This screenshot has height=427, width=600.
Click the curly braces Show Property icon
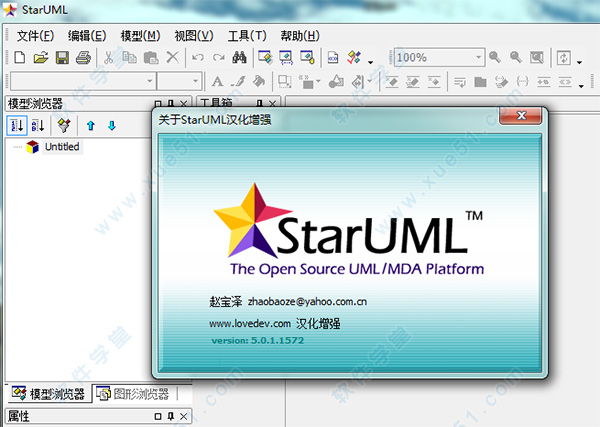(x=522, y=81)
